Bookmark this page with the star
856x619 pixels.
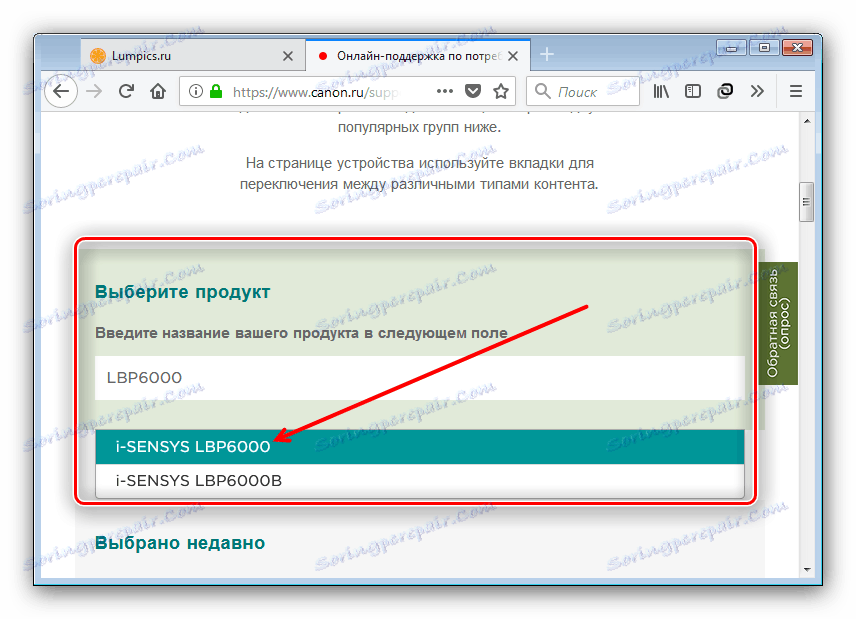[501, 91]
